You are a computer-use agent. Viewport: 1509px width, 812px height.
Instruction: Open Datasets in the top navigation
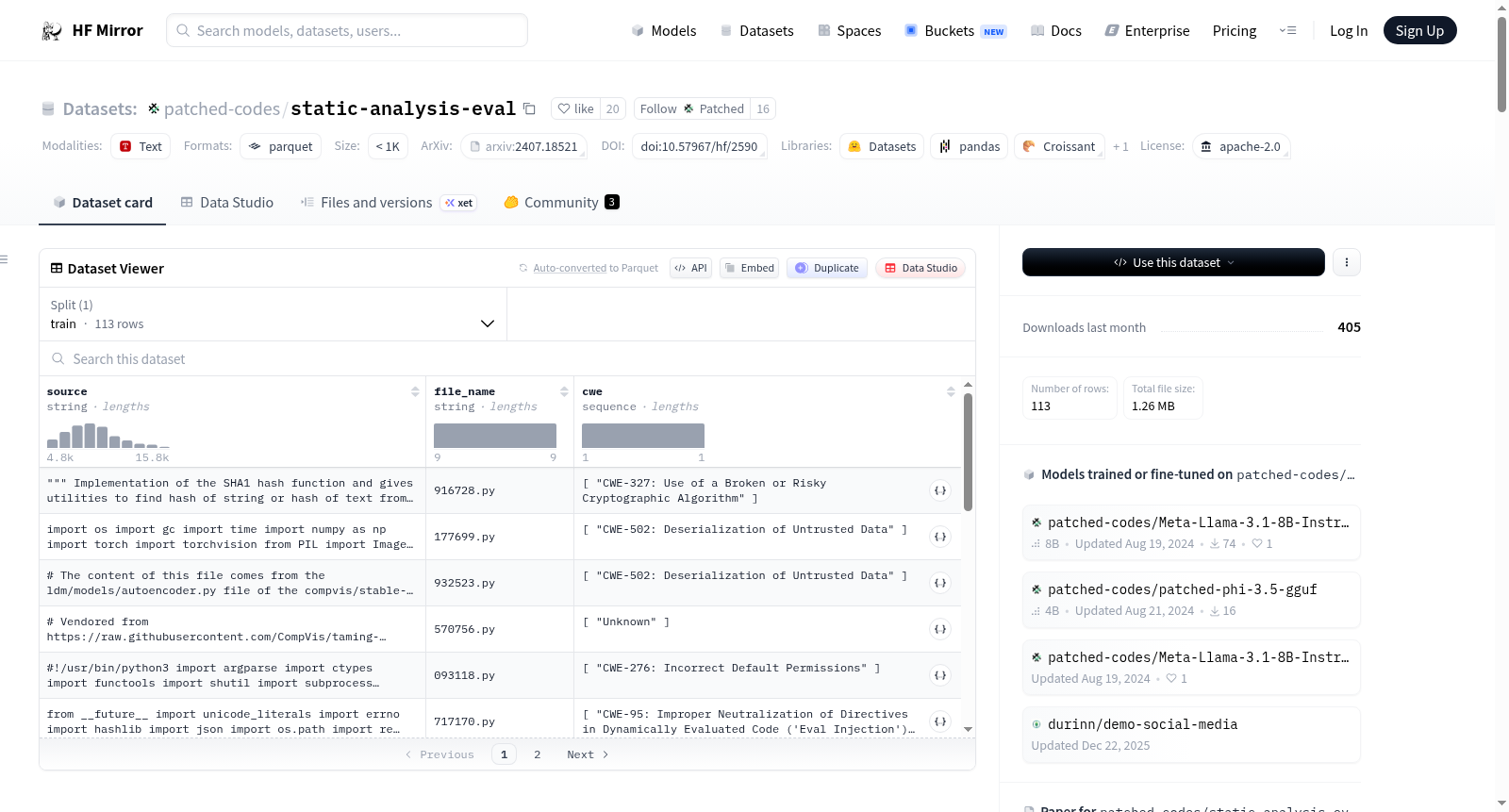click(x=757, y=31)
